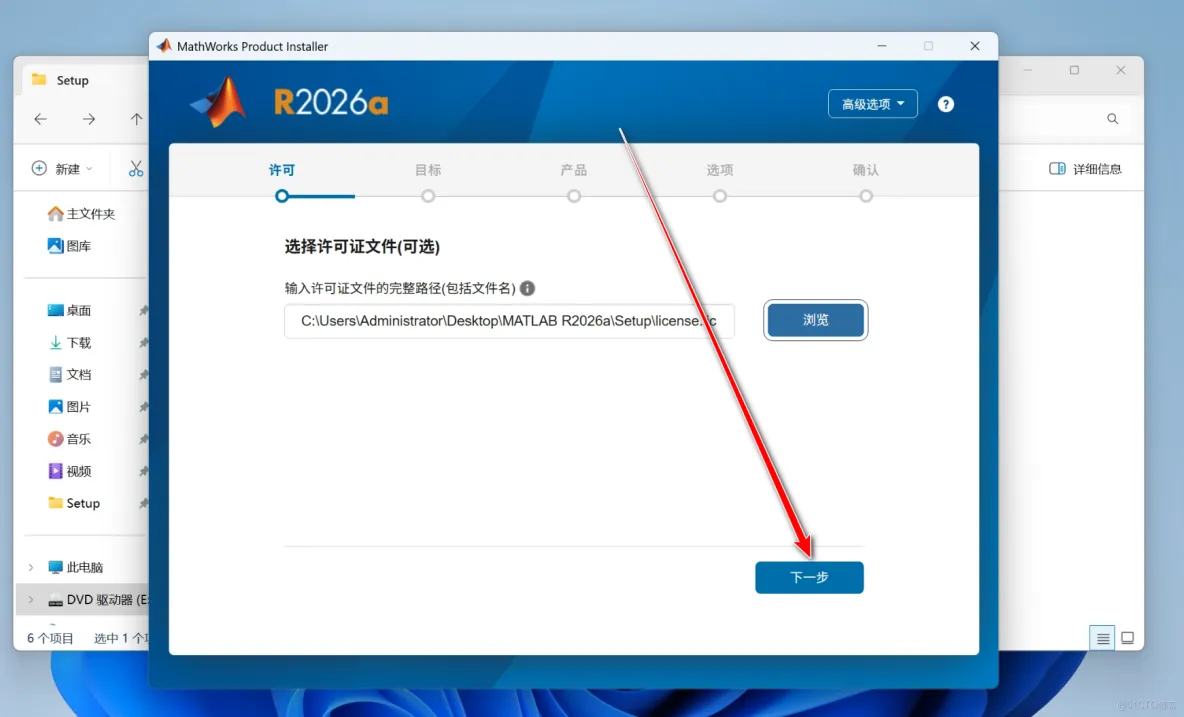Select the 许可 step tab
Viewport: 1184px width, 717px height.
tap(282, 171)
